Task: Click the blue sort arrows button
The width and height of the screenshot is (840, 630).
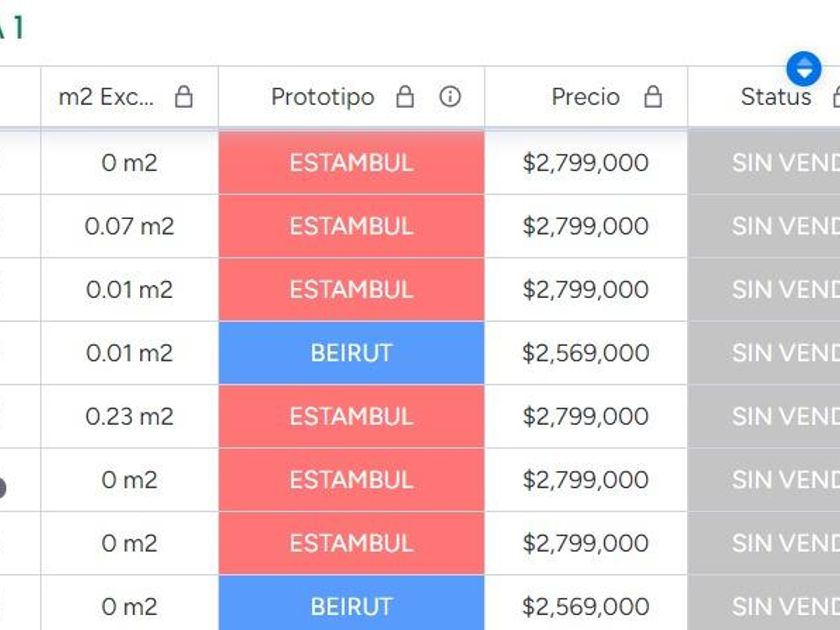Action: point(803,69)
